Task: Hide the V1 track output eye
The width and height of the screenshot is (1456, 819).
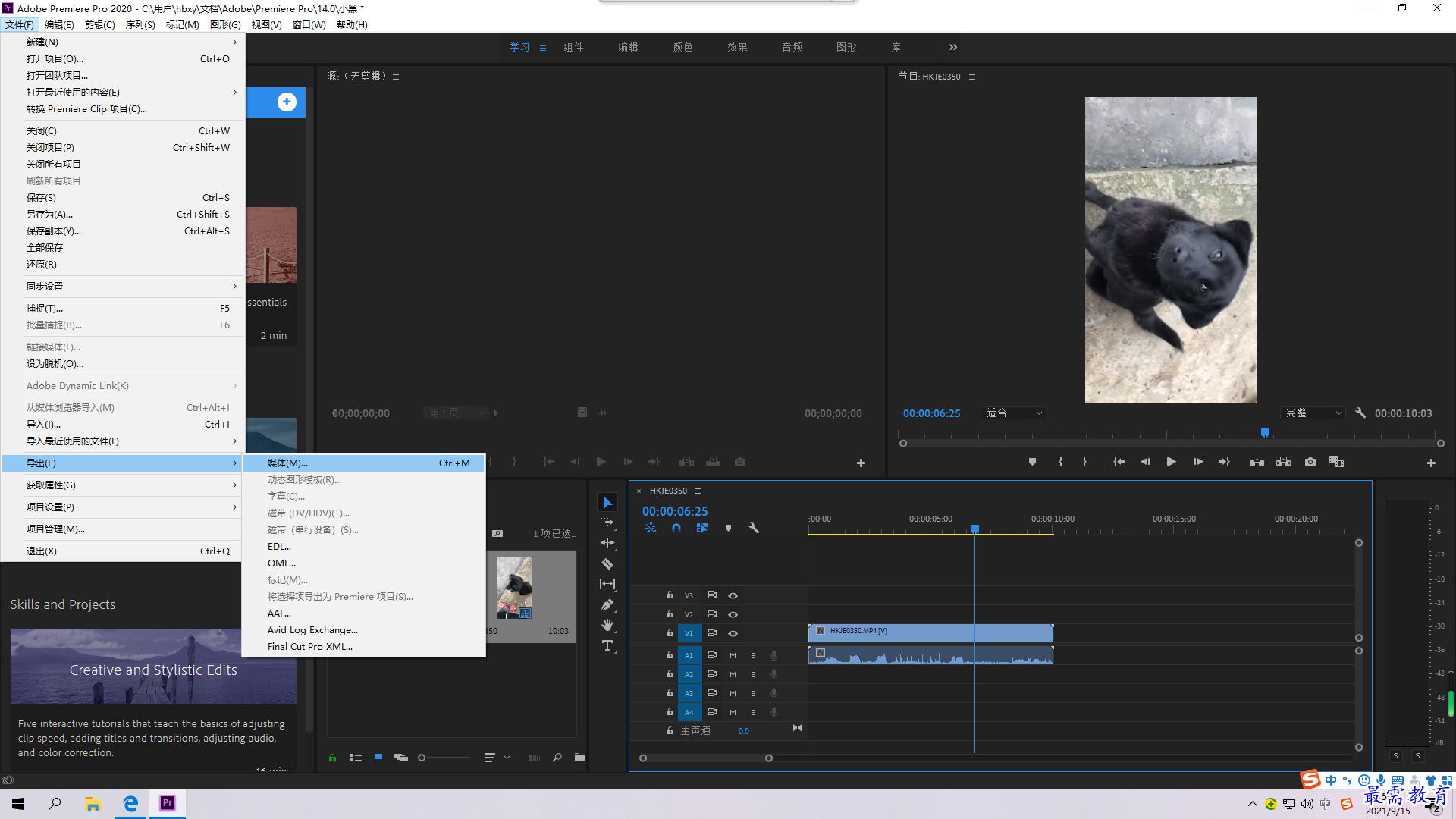Action: [x=733, y=633]
